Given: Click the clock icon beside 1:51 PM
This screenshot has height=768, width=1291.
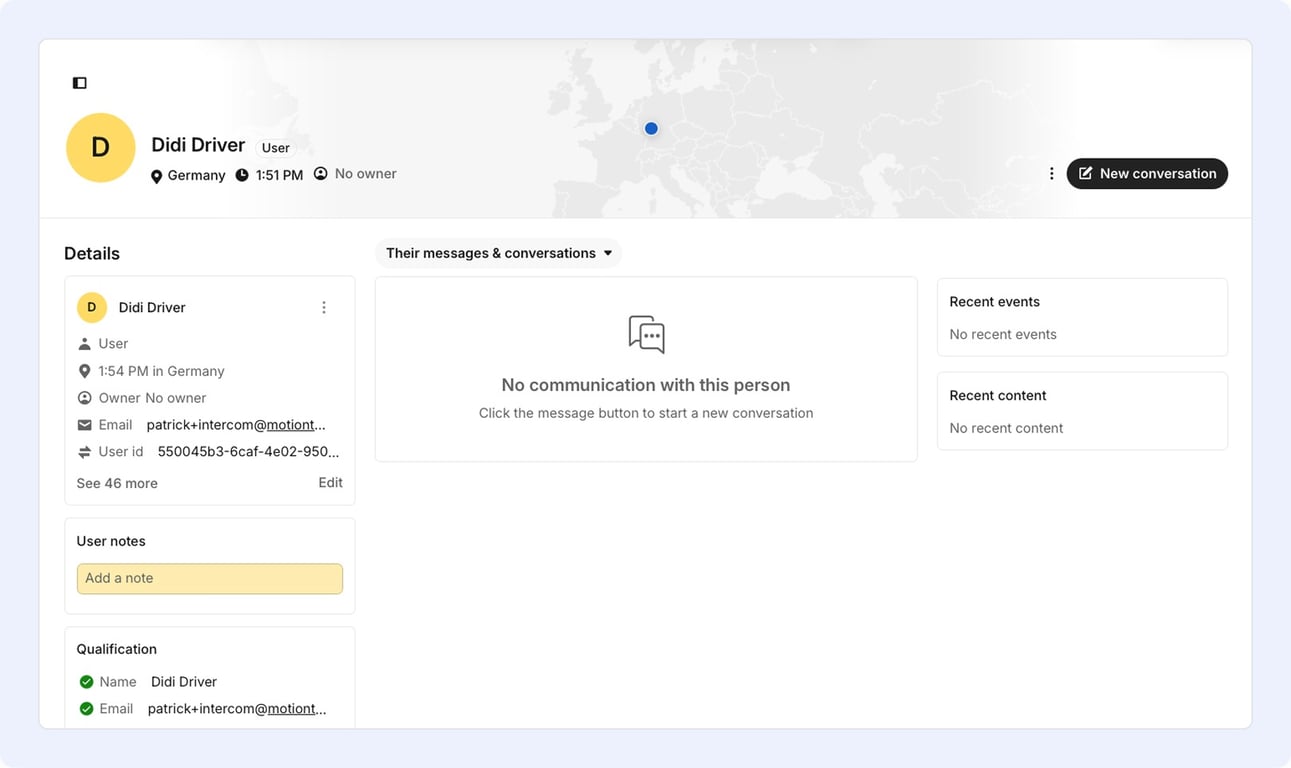Looking at the screenshot, I should (242, 175).
